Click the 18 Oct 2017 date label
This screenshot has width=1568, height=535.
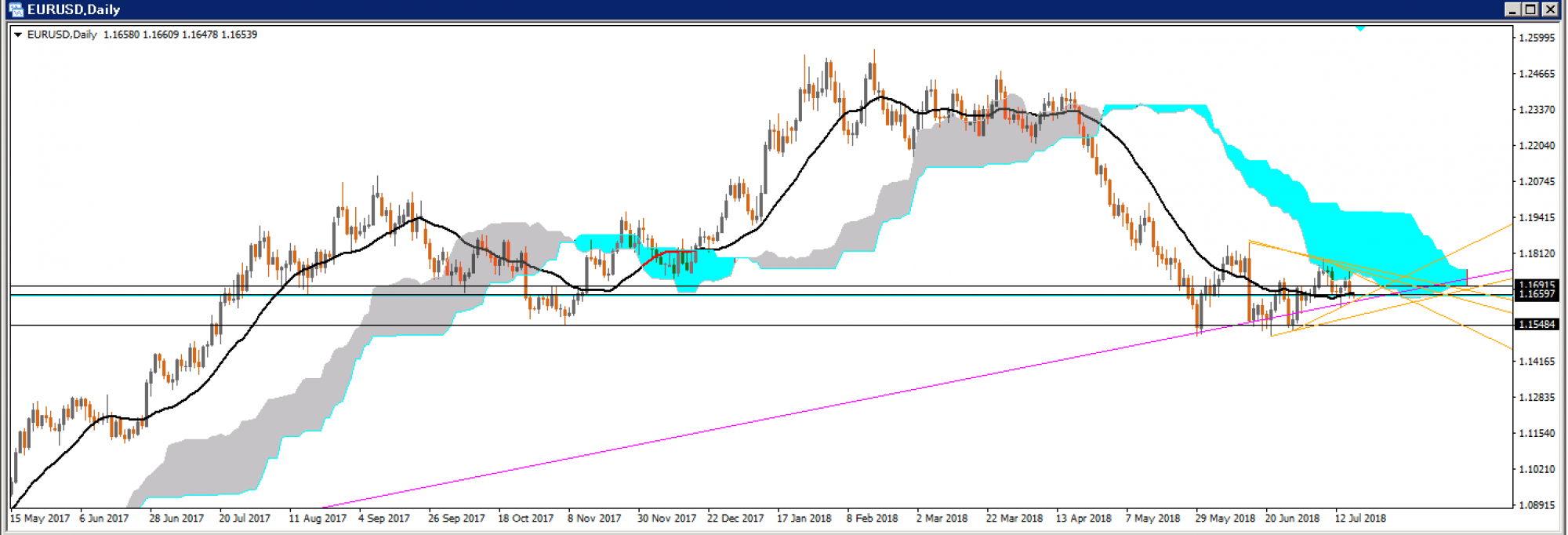tap(525, 519)
